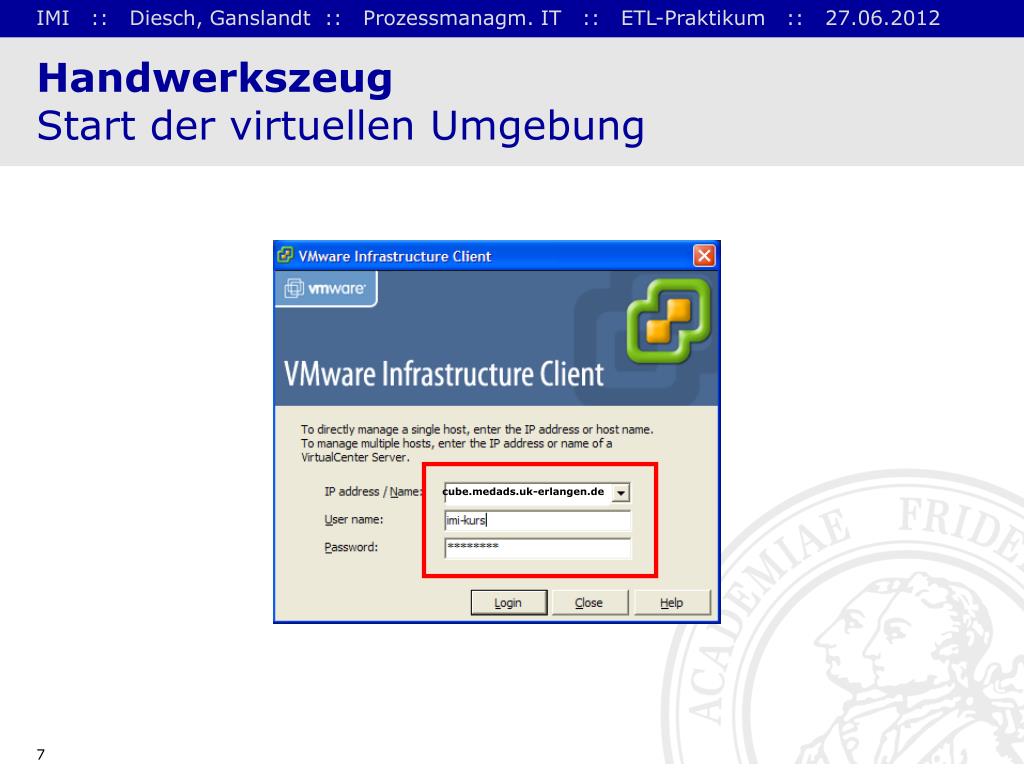Viewport: 1024px width, 768px height.
Task: Click the slide number 7
Action: point(41,754)
